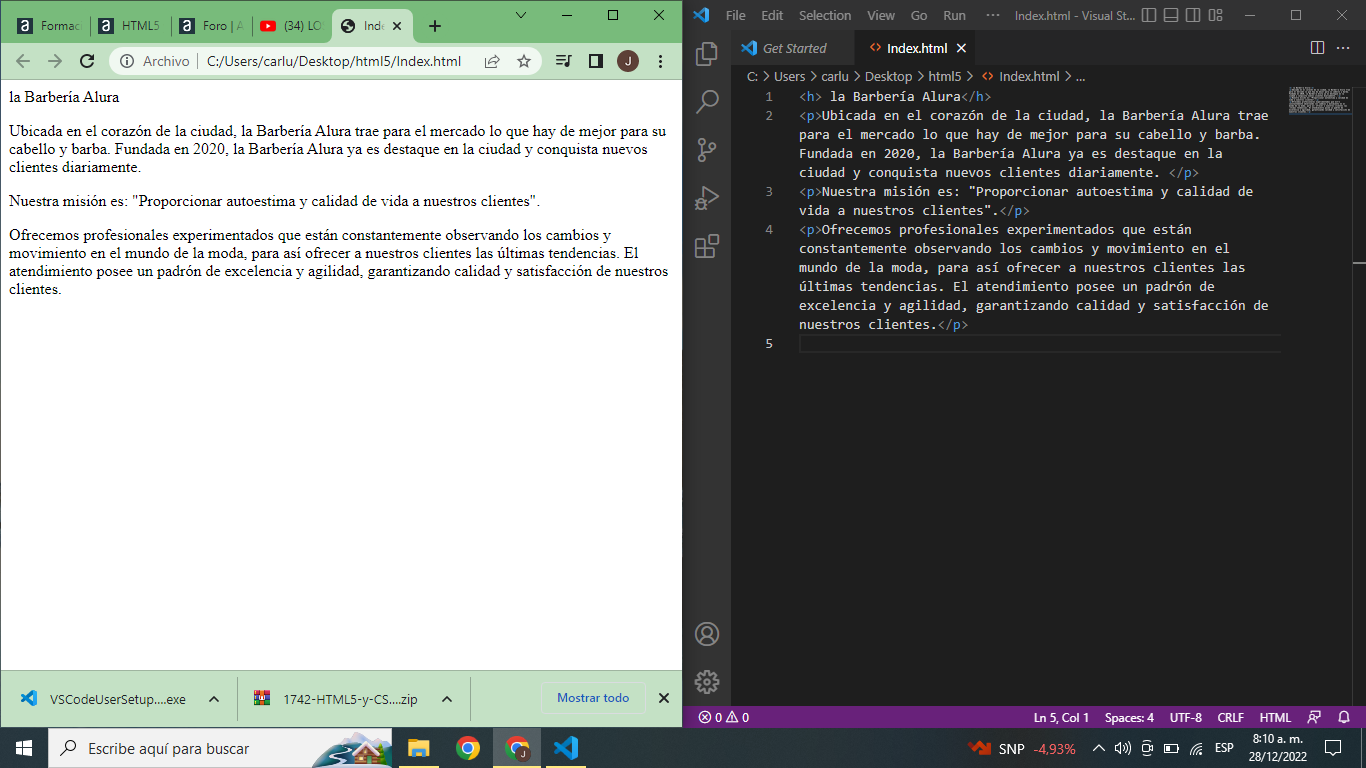Go forward in Chrome
1366x768 pixels.
tap(55, 61)
